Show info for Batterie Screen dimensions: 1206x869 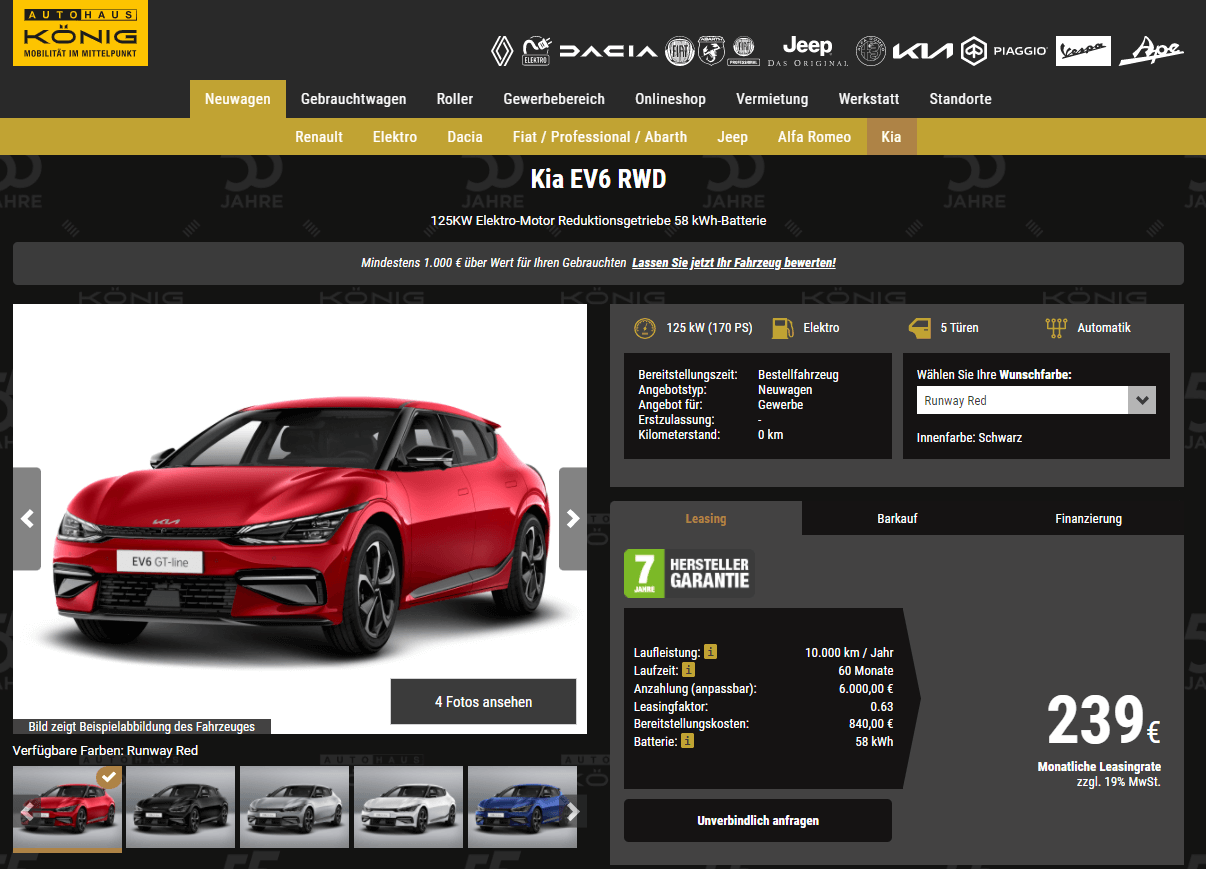coord(688,741)
